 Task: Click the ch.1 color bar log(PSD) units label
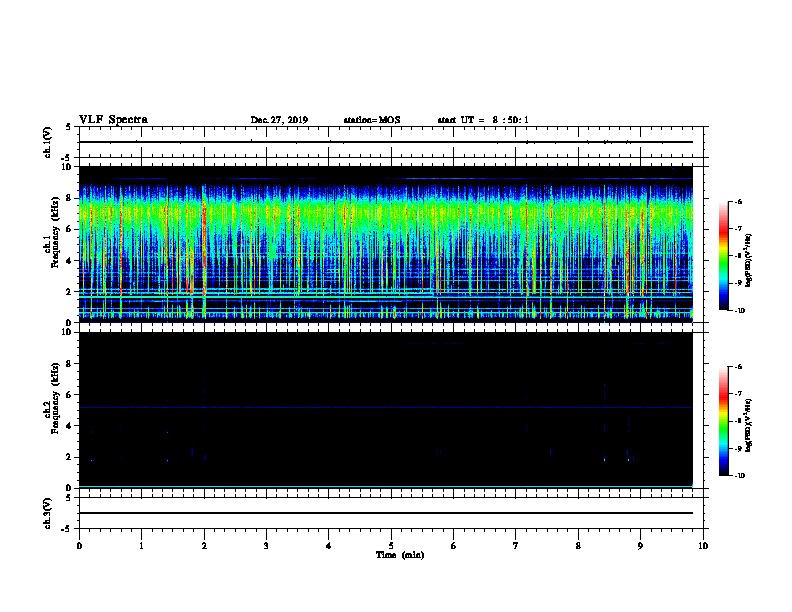(x=749, y=260)
